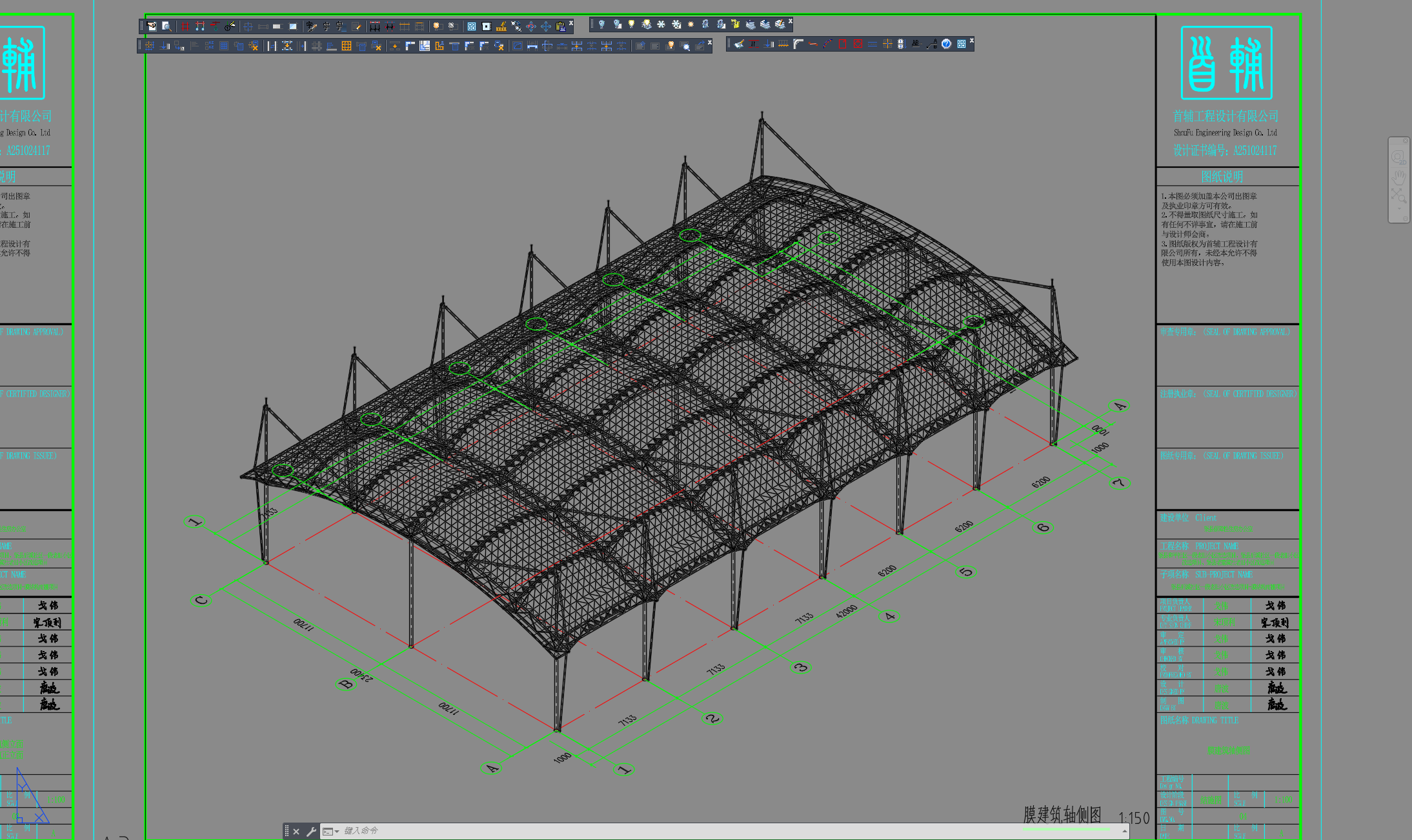The image size is (1412, 840).
Task: Toggle the sun thaw layers icon
Action: pos(691,24)
